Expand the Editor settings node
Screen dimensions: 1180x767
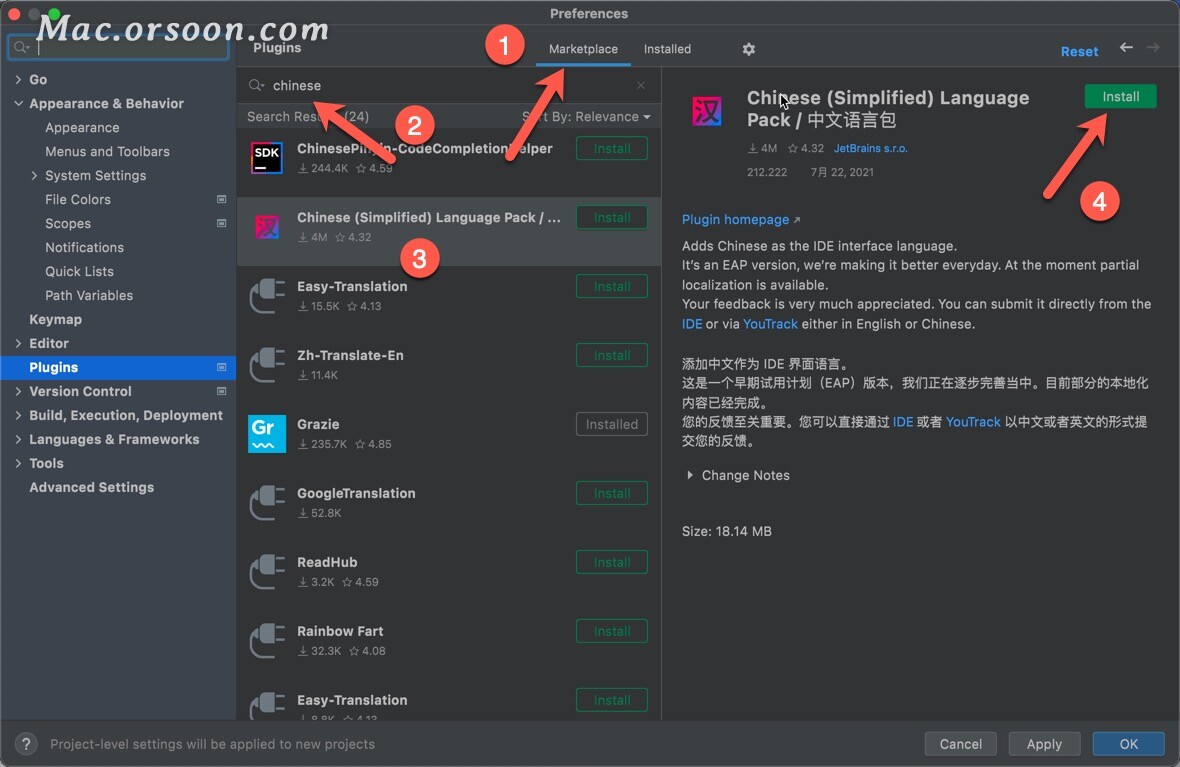(18, 343)
